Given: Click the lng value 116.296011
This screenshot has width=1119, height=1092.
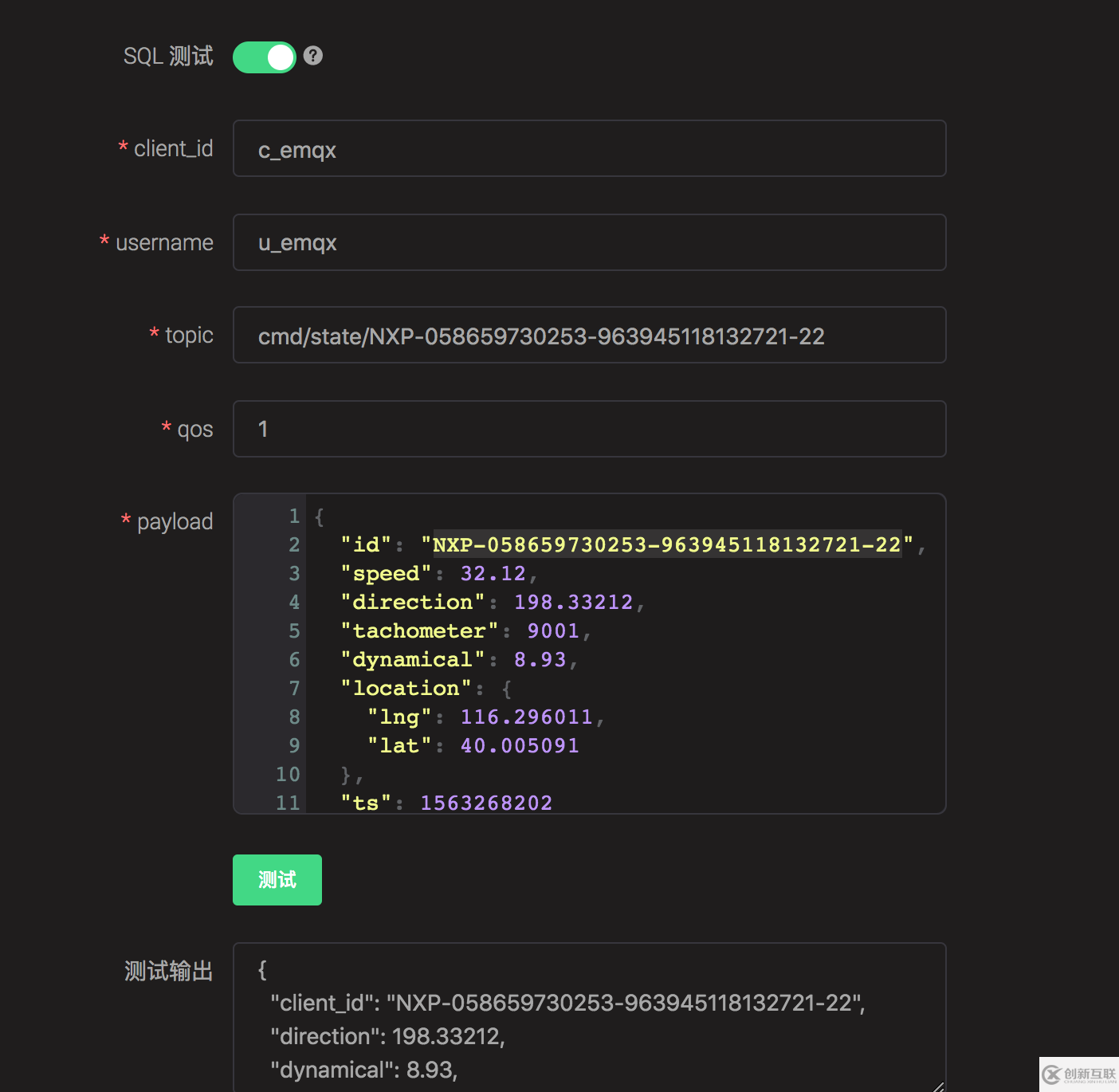Looking at the screenshot, I should (526, 717).
